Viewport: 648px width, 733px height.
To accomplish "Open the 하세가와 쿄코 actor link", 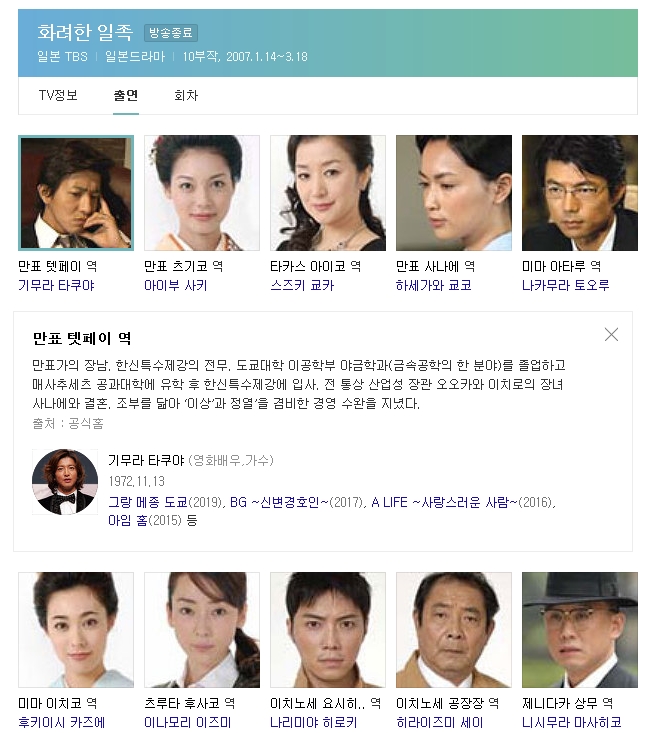I will pyautogui.click(x=433, y=285).
